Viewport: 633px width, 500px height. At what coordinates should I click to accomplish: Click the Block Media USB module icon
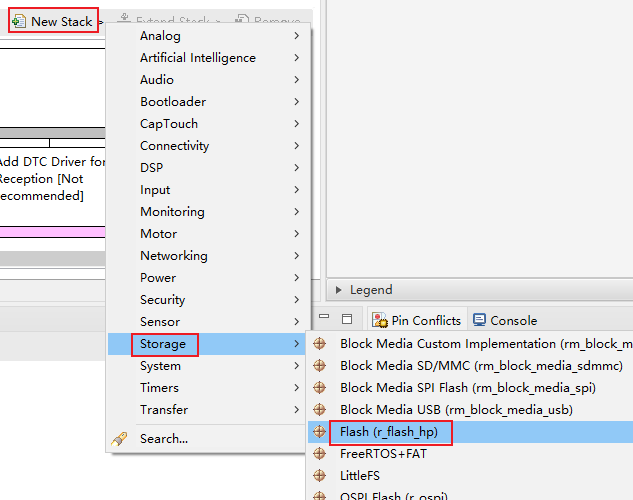tap(320, 410)
